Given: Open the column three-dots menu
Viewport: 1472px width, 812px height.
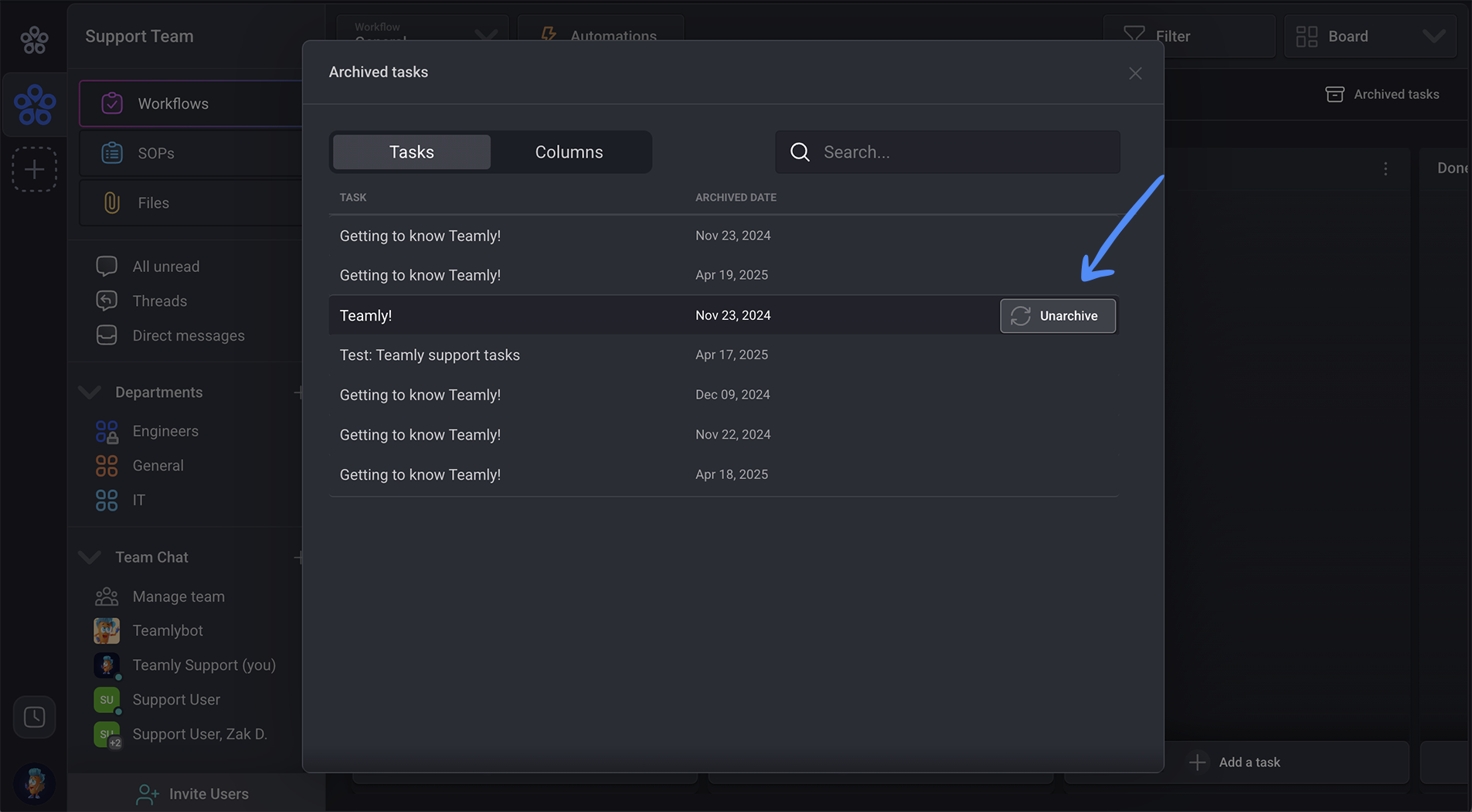Looking at the screenshot, I should click(1385, 168).
